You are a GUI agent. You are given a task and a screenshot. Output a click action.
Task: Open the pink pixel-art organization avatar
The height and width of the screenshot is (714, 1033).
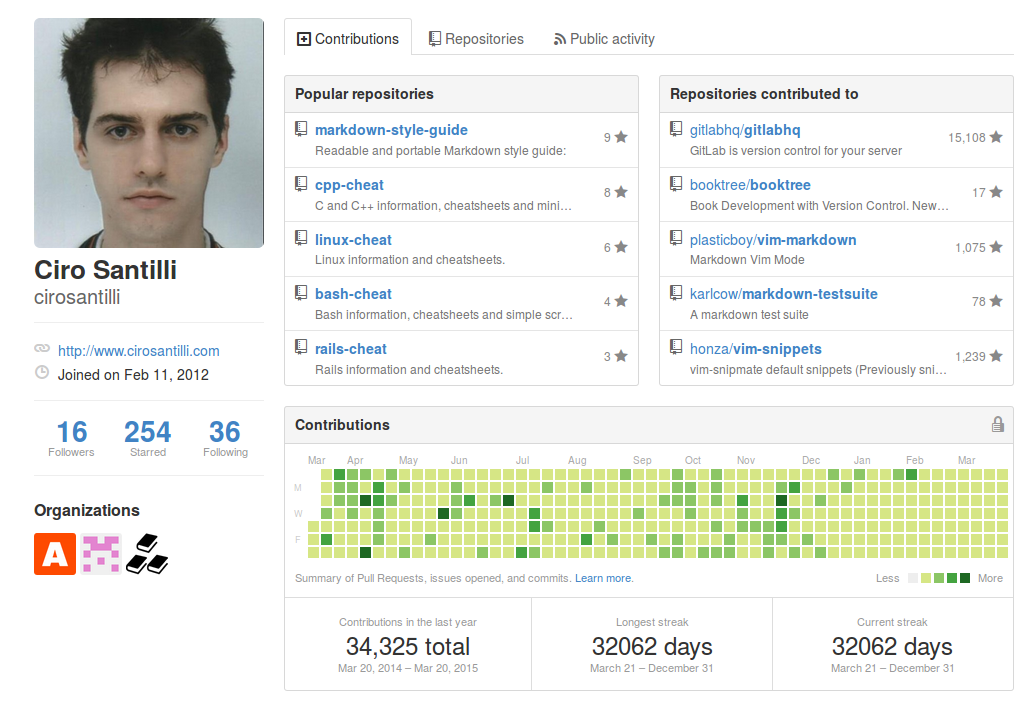pyautogui.click(x=101, y=554)
